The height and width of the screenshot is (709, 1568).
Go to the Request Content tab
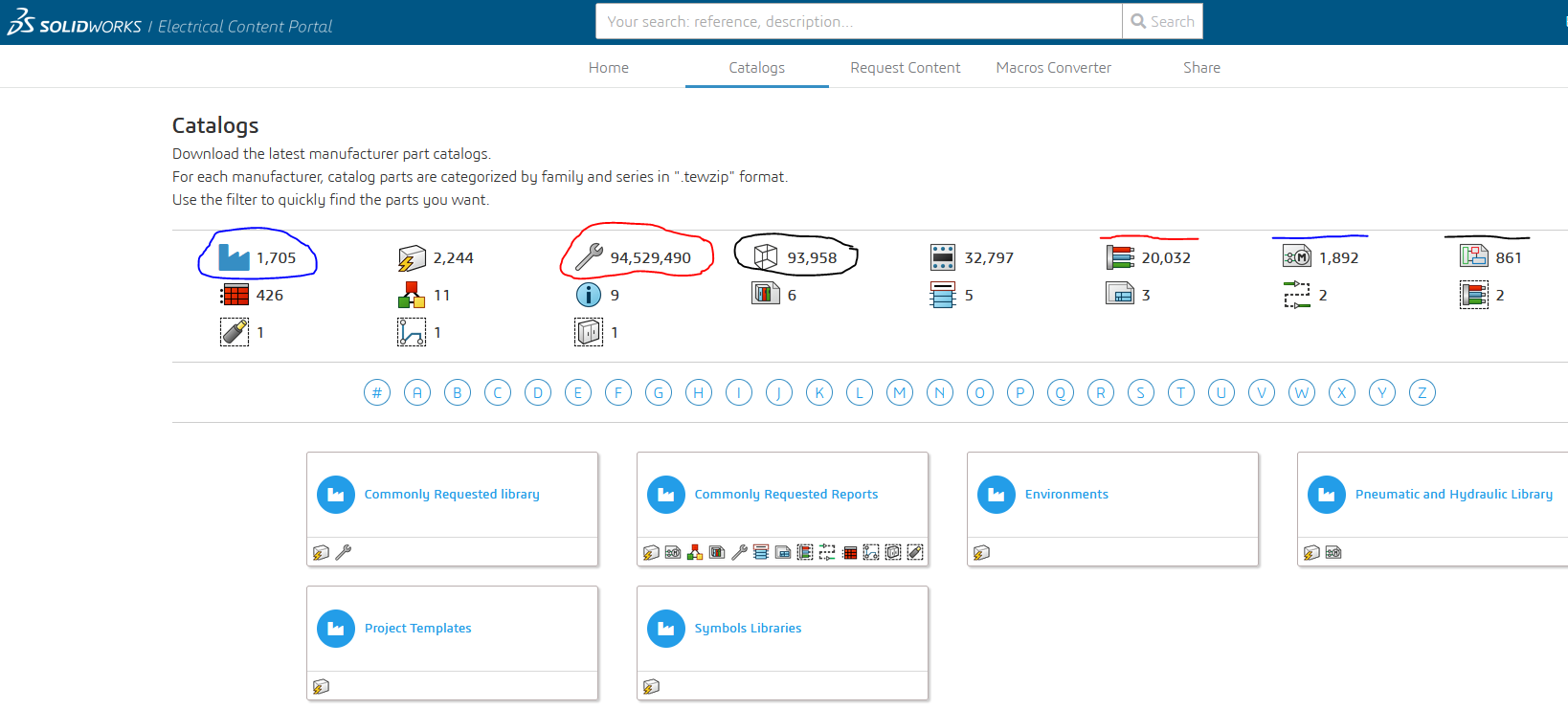pos(905,68)
